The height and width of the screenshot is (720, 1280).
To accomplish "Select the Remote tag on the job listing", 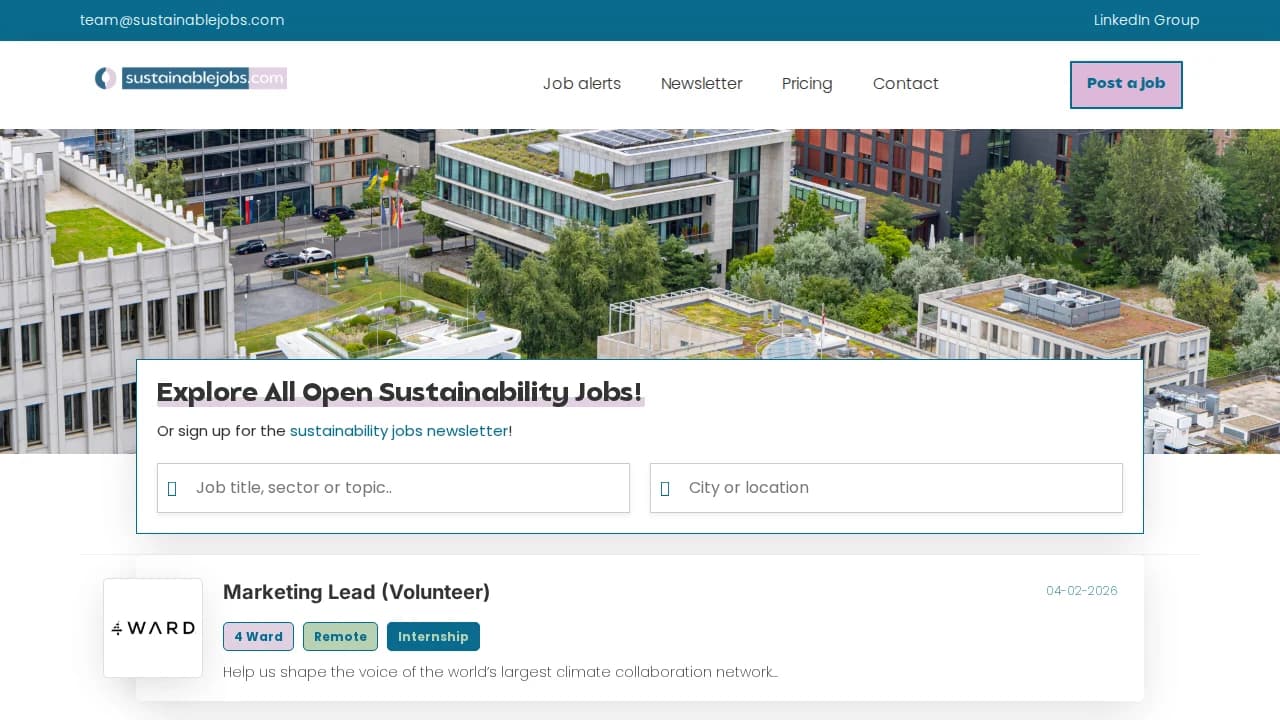I will pyautogui.click(x=340, y=636).
